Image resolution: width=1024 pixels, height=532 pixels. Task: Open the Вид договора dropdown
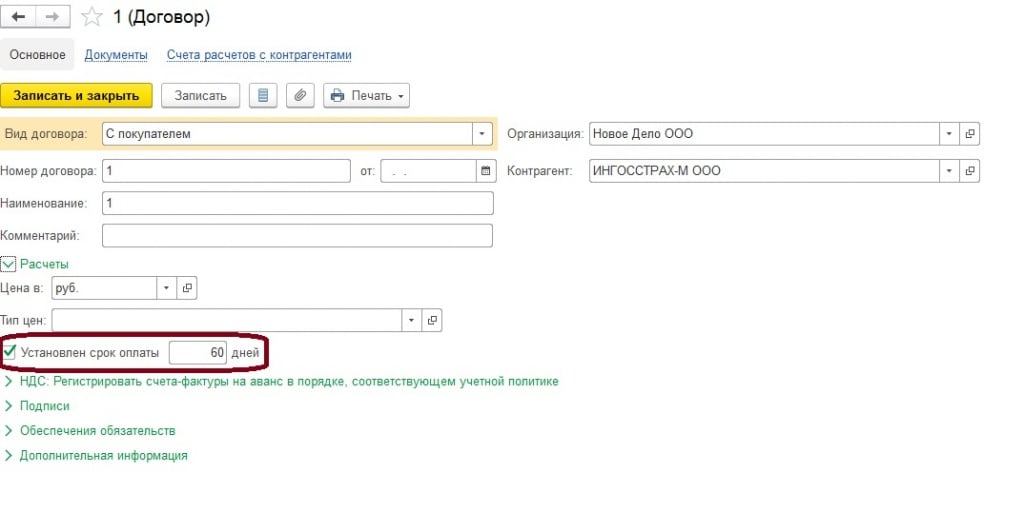pyautogui.click(x=482, y=134)
